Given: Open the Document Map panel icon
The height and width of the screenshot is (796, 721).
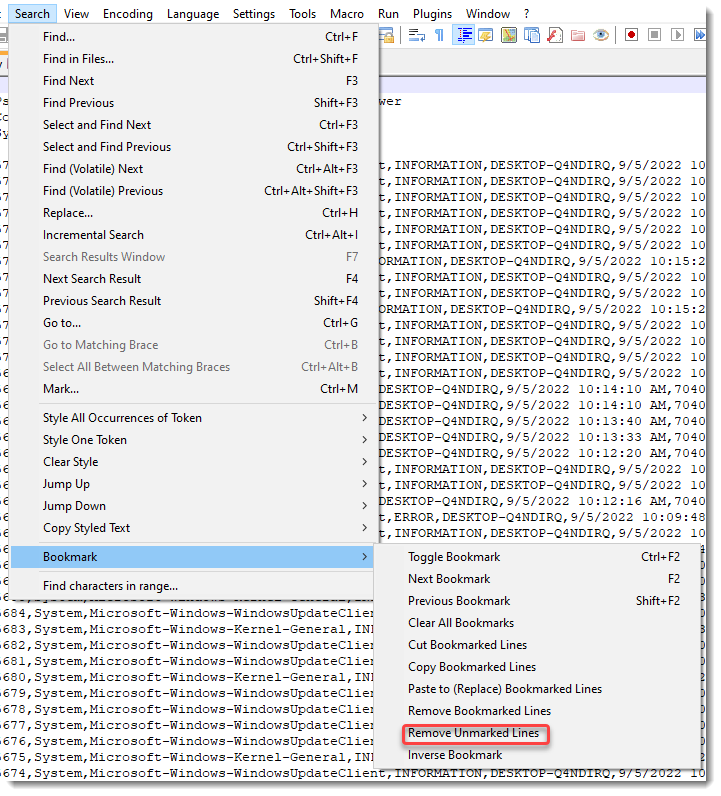Looking at the screenshot, I should pos(509,35).
